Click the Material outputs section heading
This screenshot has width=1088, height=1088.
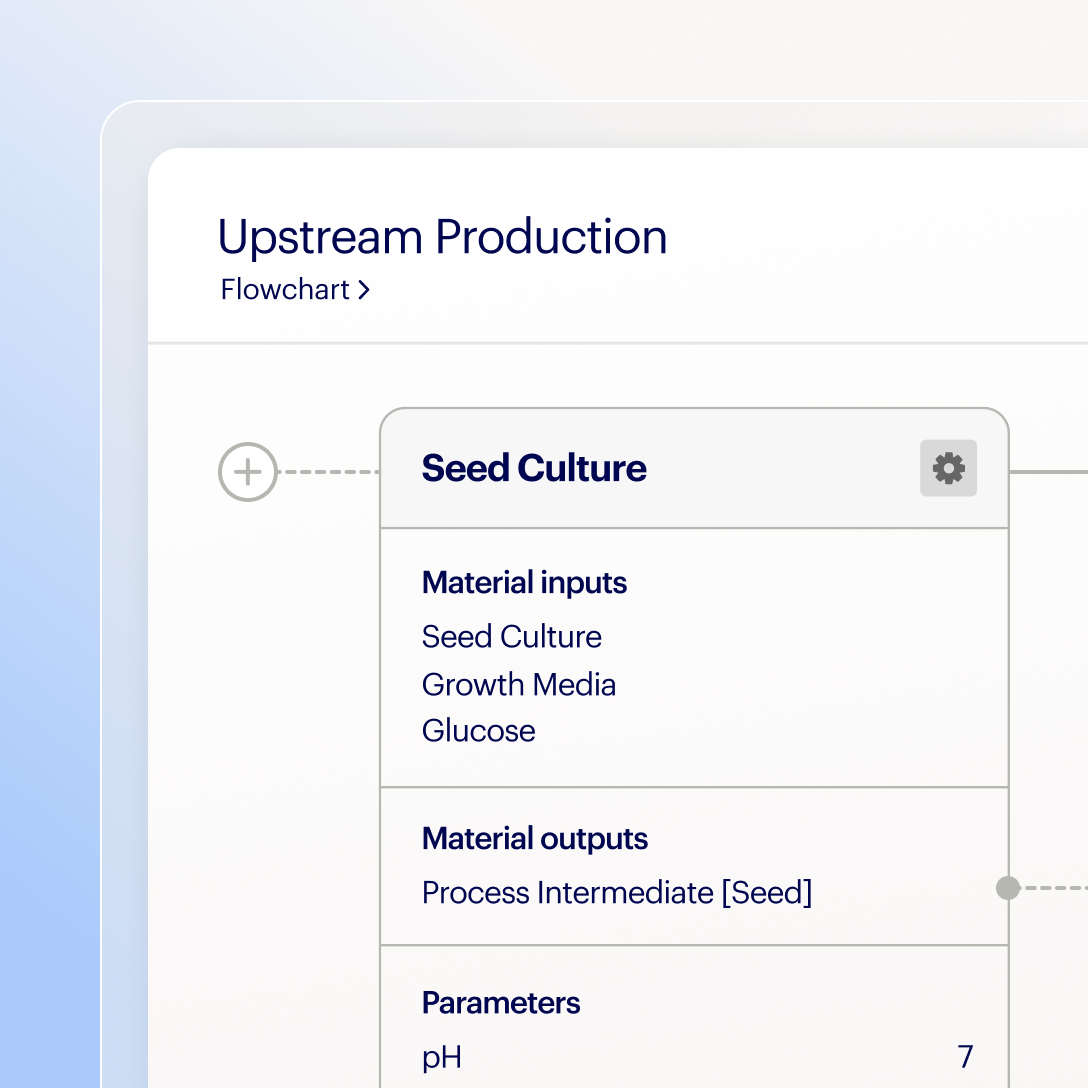pos(534,839)
